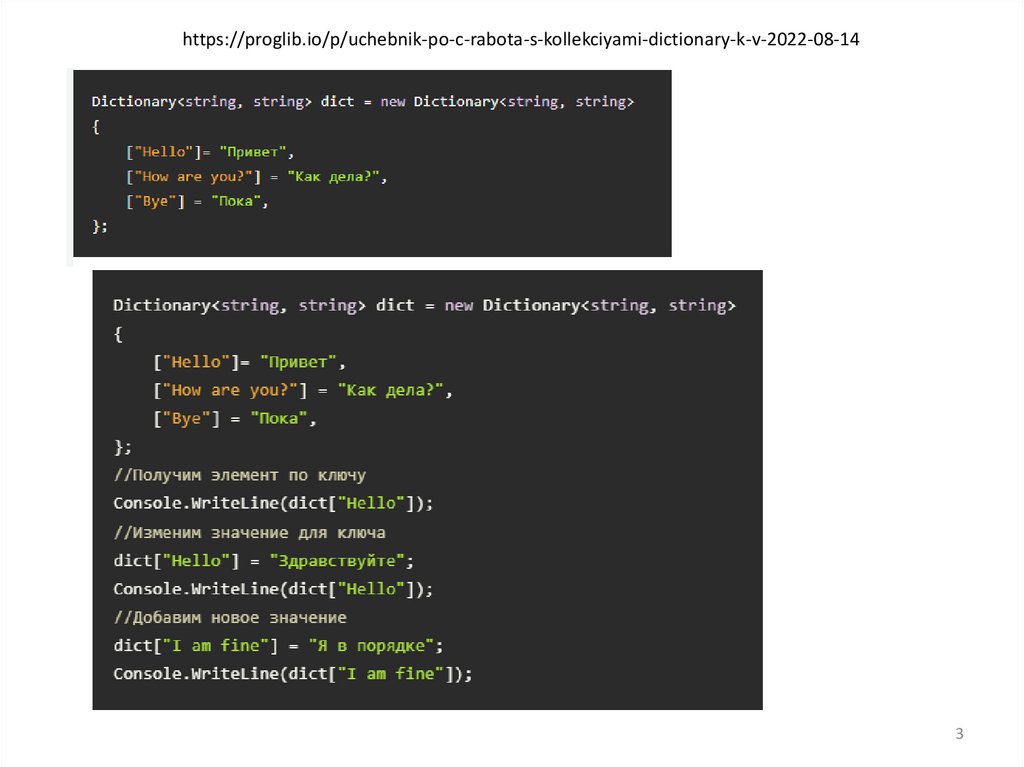Click the "Привет" string in the smaller upper code block
Screen dimensions: 1024x767
point(253,152)
